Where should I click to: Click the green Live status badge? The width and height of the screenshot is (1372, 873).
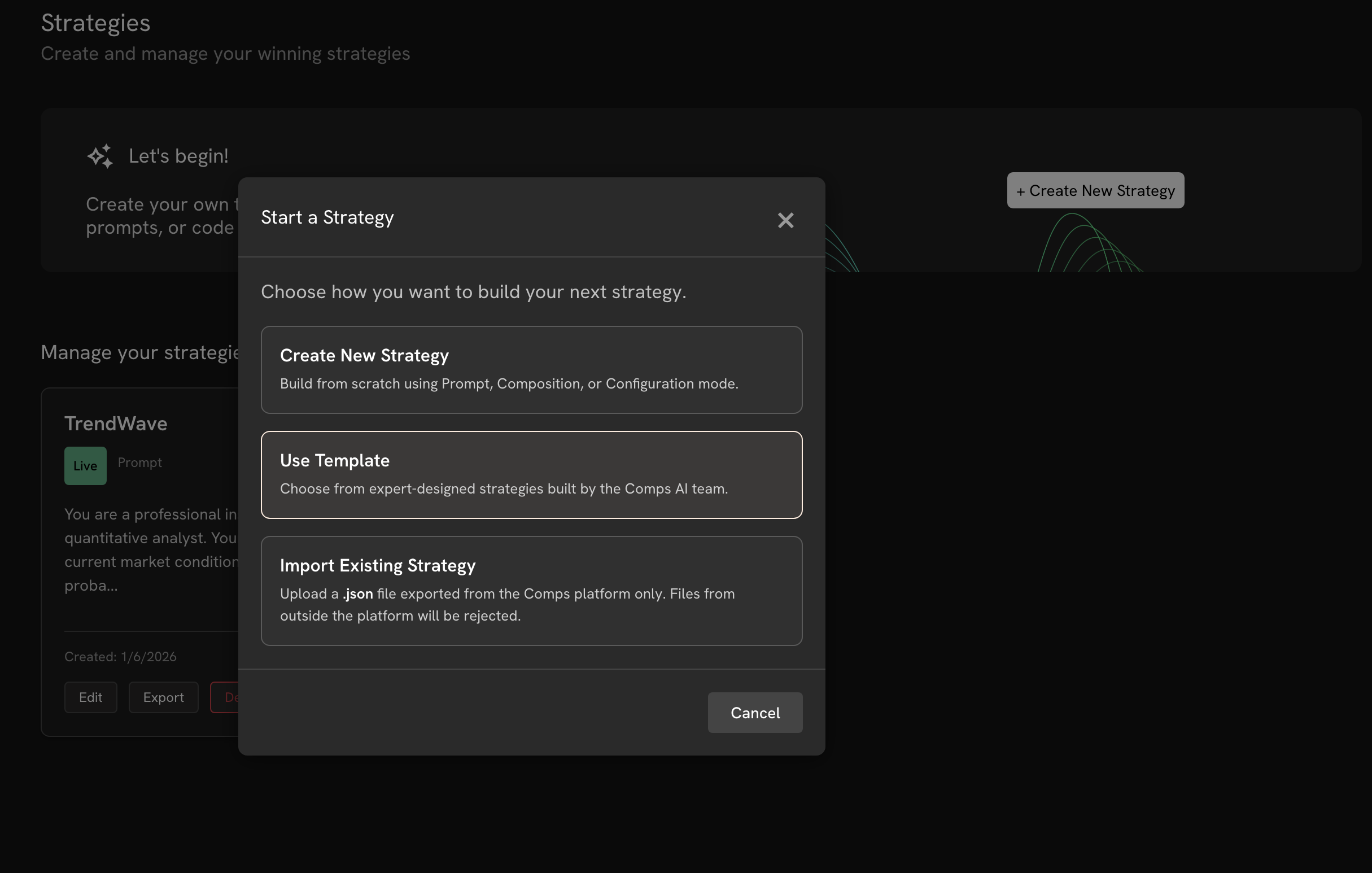85,465
